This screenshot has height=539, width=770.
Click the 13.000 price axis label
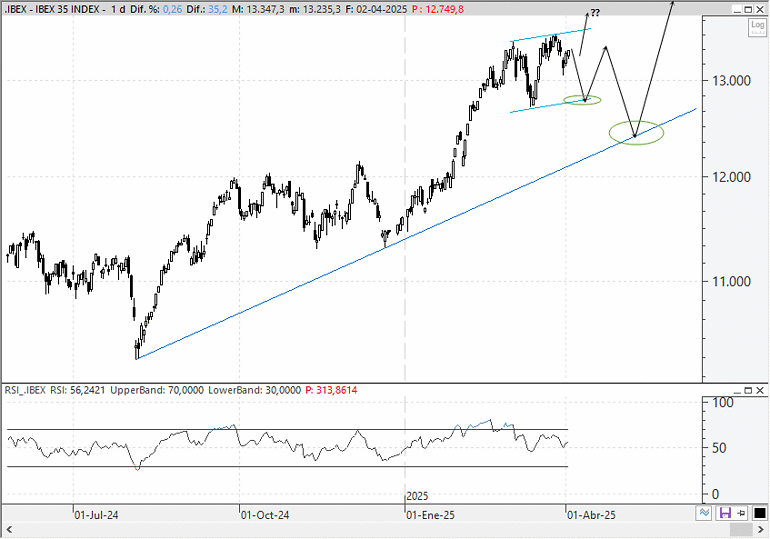pos(731,81)
